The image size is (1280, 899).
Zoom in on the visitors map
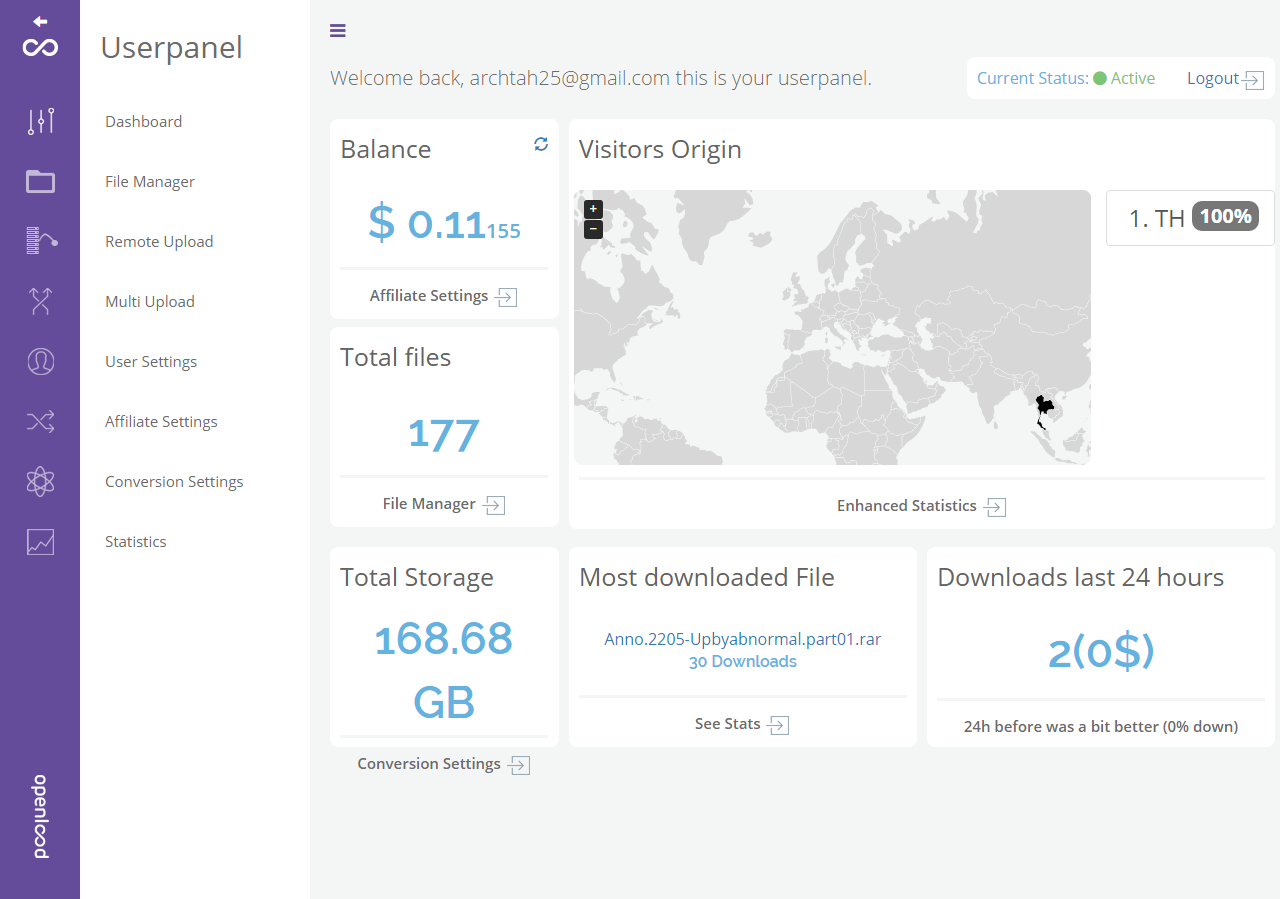(x=593, y=209)
